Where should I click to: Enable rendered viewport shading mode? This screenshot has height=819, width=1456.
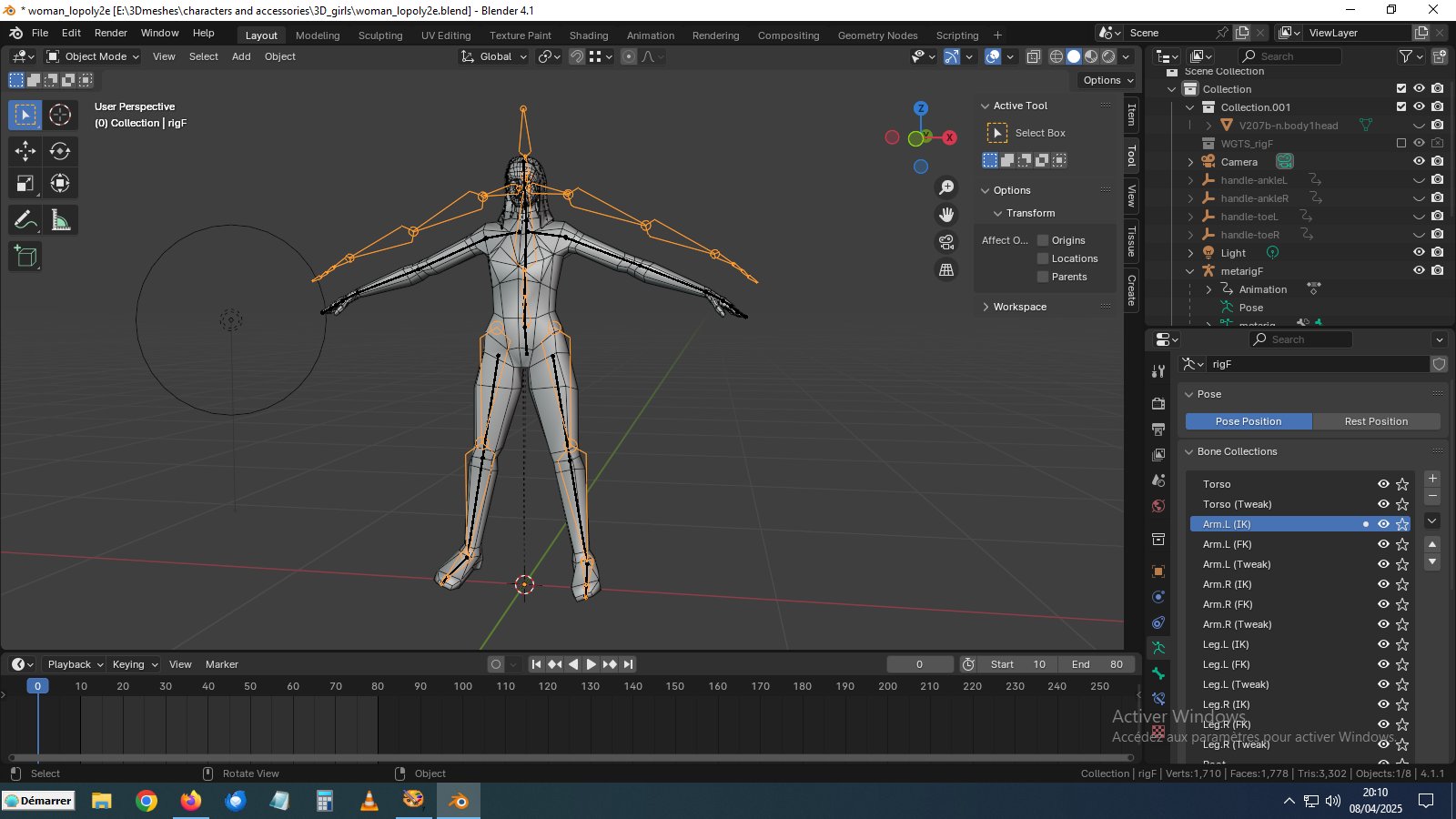point(1108,56)
